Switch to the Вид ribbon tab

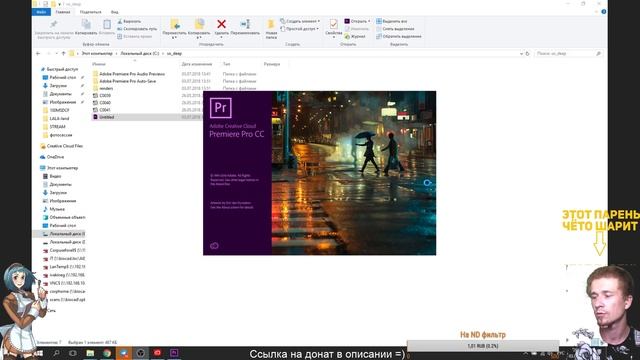tap(115, 12)
